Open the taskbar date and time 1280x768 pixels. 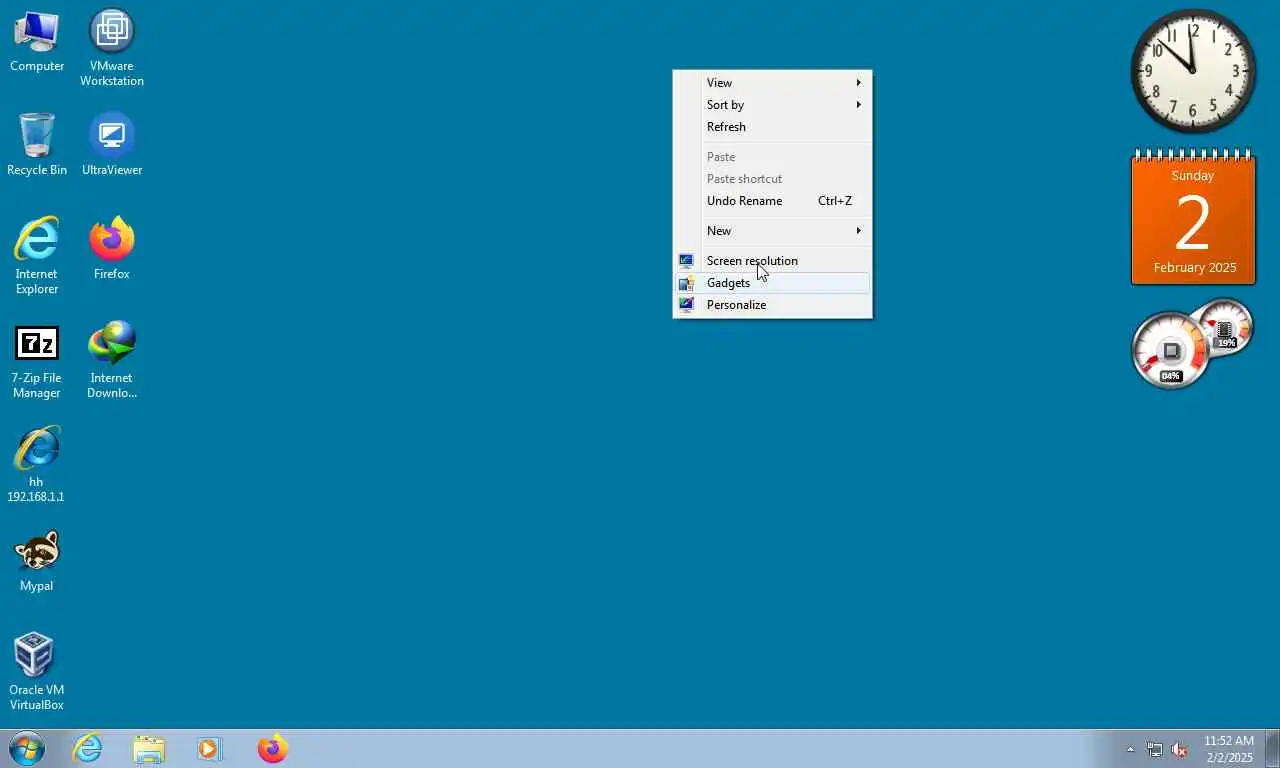click(x=1229, y=749)
